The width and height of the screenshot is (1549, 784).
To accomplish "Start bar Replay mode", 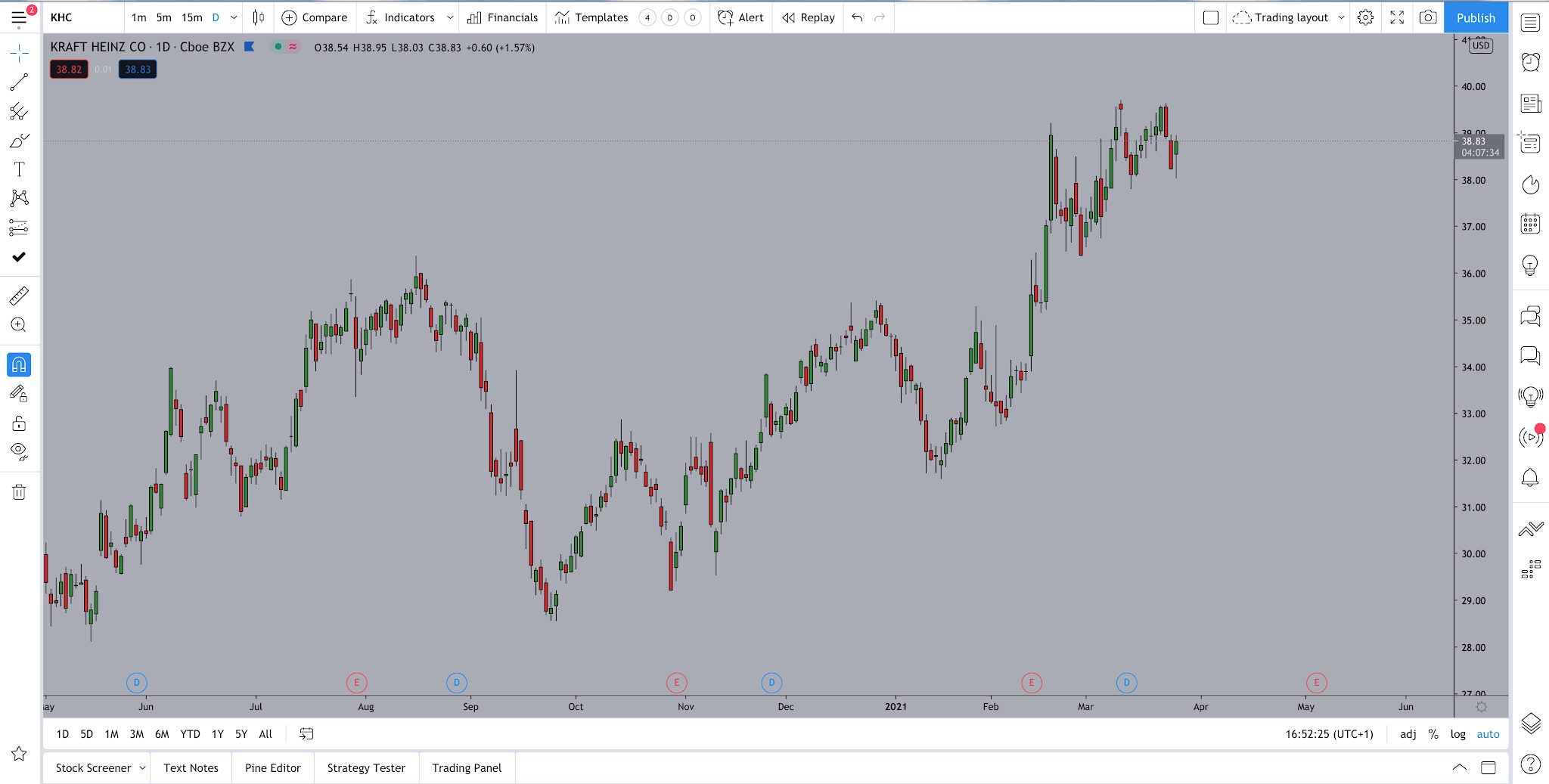I will click(809, 17).
